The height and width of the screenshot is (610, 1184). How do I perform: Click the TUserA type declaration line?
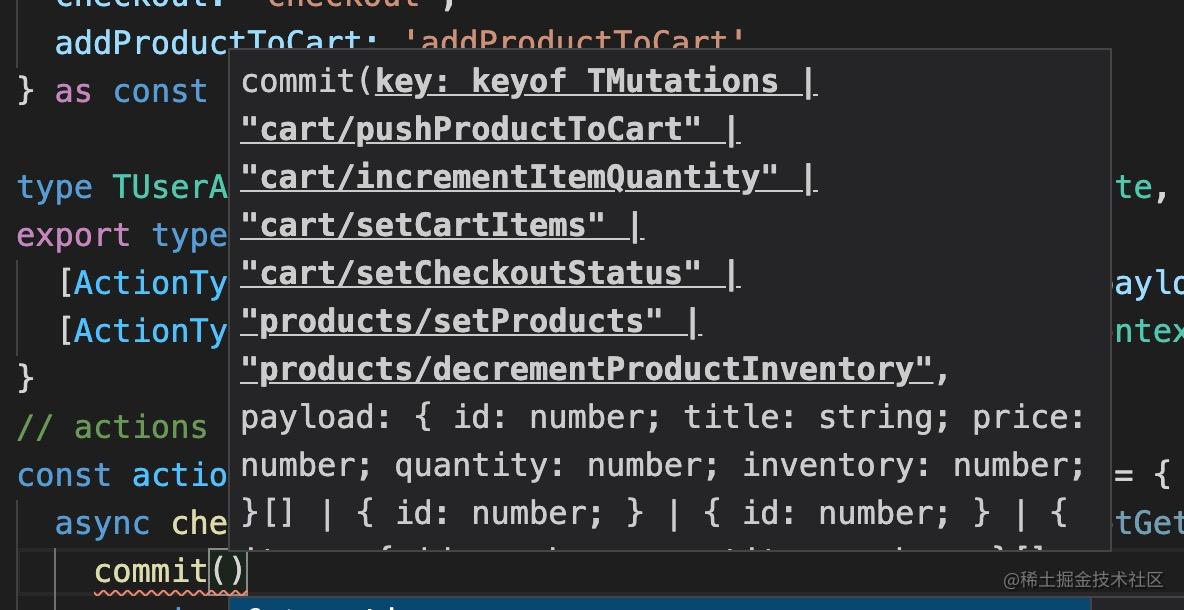(123, 187)
